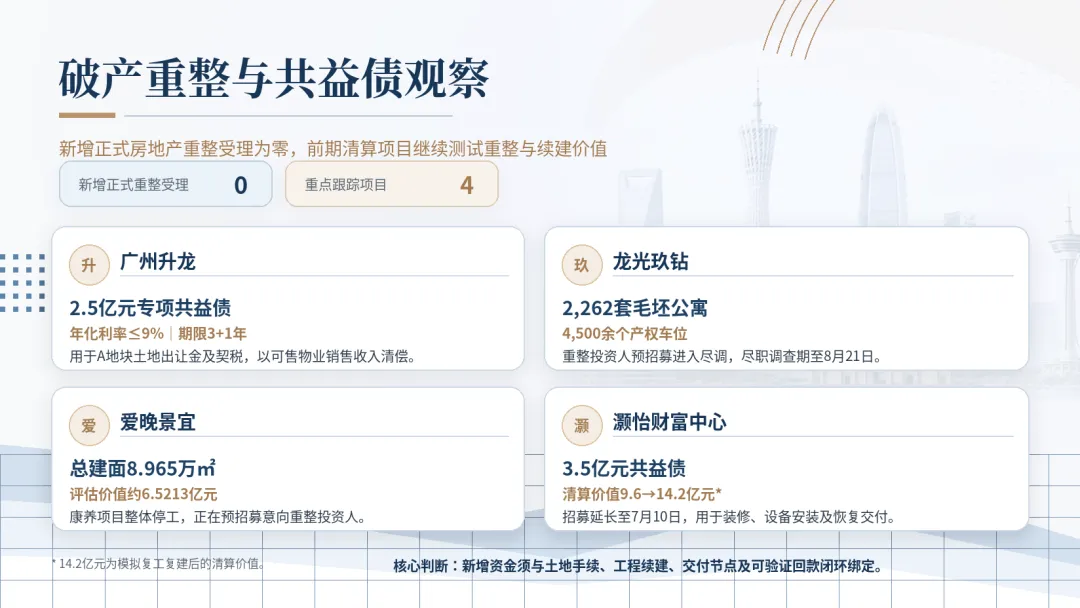Screen dimensions: 1080x608
Task: Select the 重点跟踪项目 stat box
Action: pyautogui.click(x=391, y=185)
